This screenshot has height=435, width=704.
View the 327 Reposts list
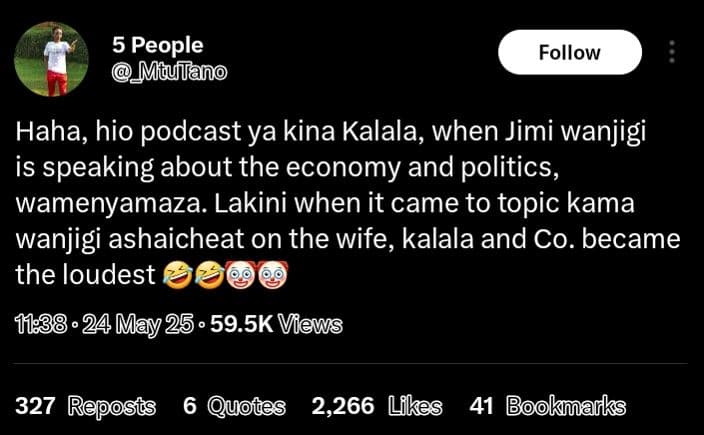(85, 406)
